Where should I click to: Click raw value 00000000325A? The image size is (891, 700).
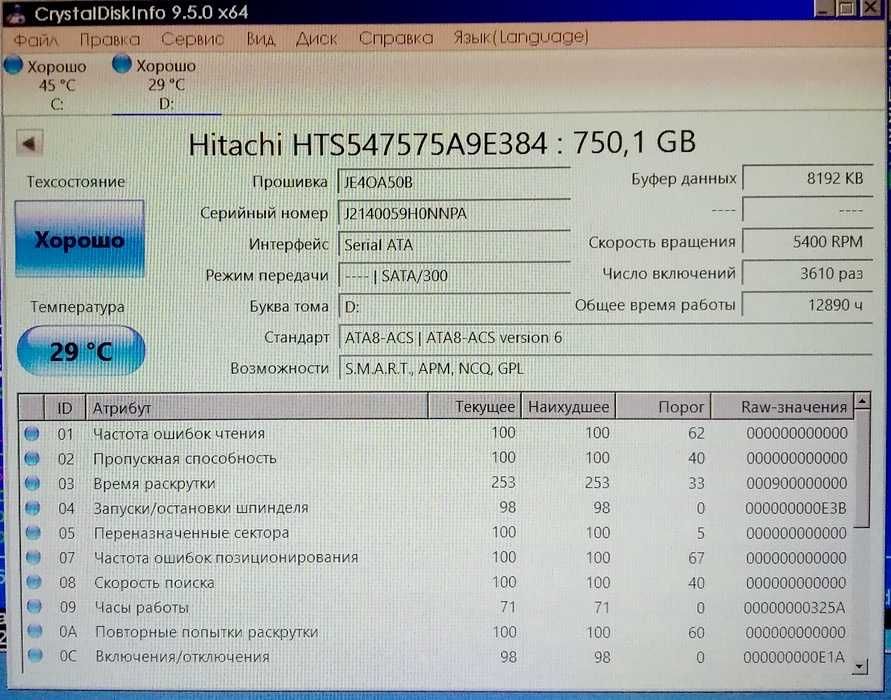pos(794,608)
